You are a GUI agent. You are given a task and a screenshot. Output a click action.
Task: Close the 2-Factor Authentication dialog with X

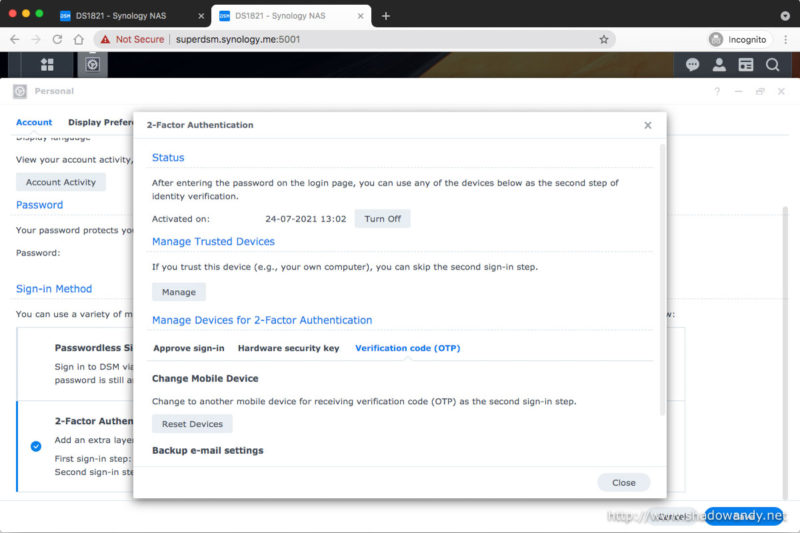tap(648, 125)
